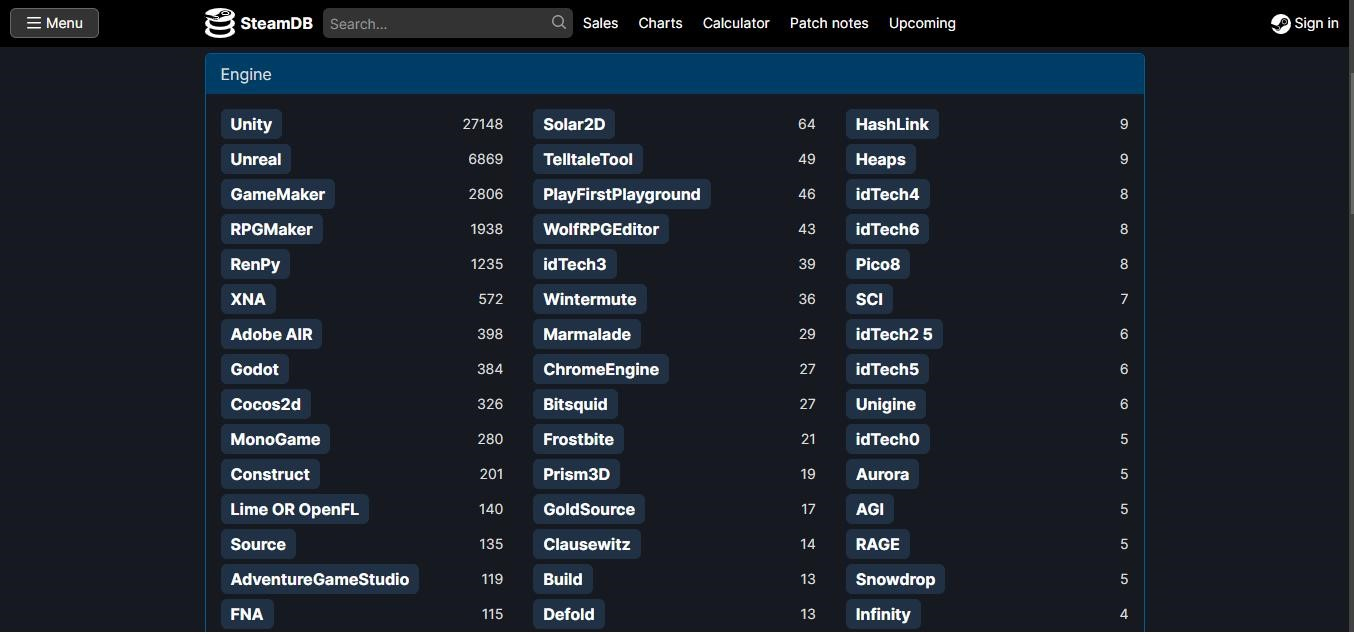Select the Adobe AIR engine tag
The width and height of the screenshot is (1354, 634).
(x=272, y=334)
